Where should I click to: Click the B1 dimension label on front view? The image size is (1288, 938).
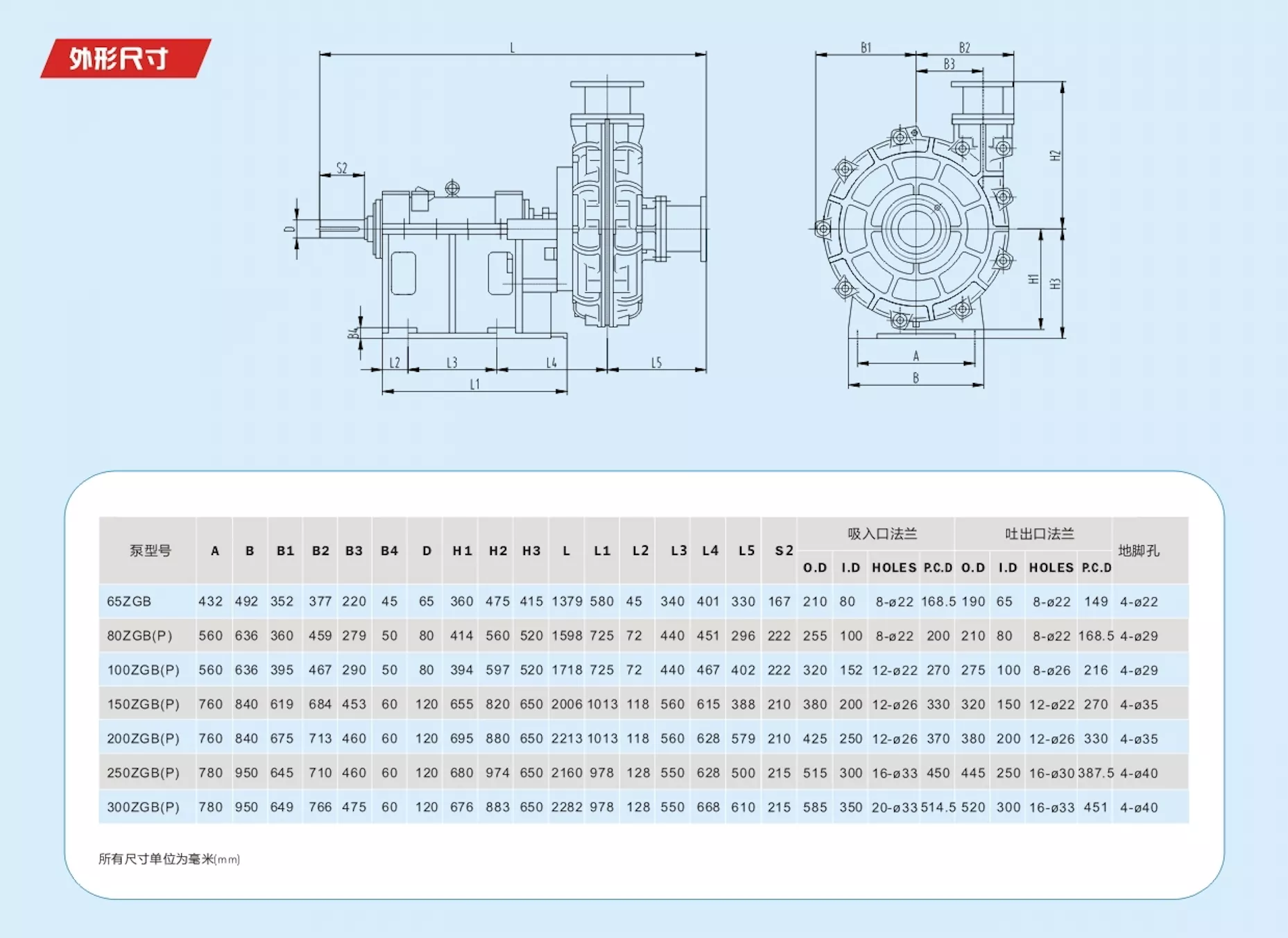(866, 48)
